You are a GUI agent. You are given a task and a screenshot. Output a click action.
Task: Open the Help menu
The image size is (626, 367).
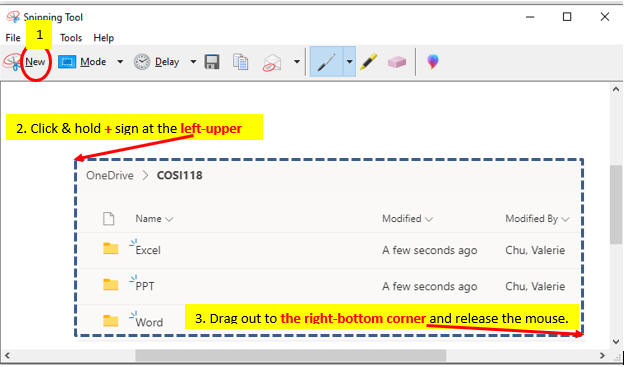click(104, 38)
